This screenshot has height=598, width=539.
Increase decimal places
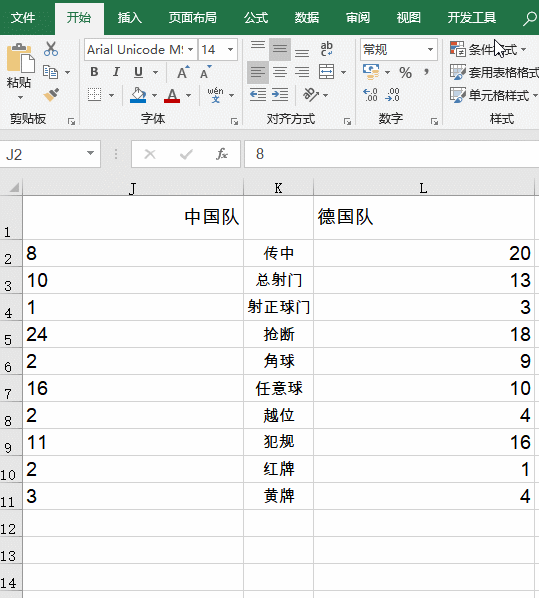(370, 95)
